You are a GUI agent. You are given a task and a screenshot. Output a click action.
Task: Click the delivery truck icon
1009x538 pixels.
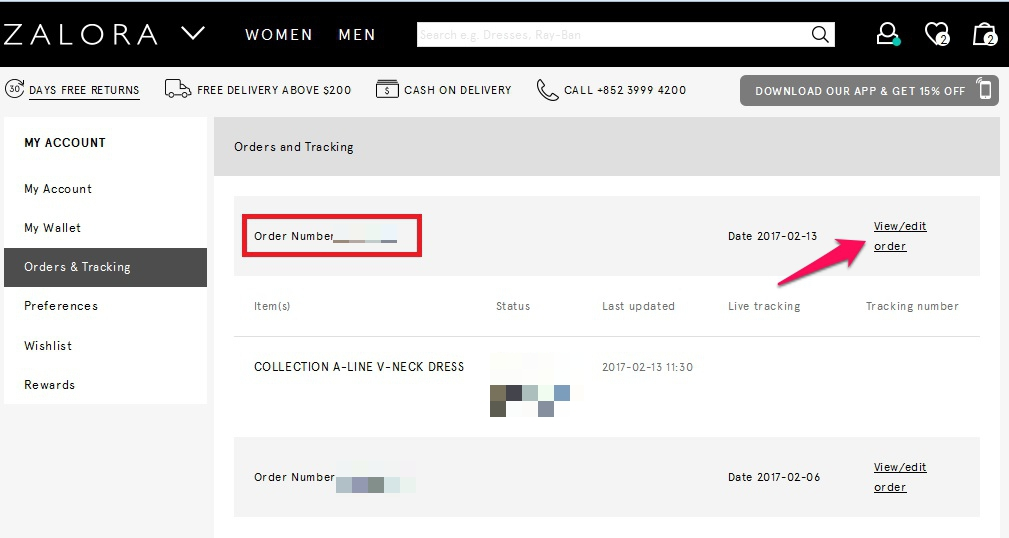click(x=178, y=89)
